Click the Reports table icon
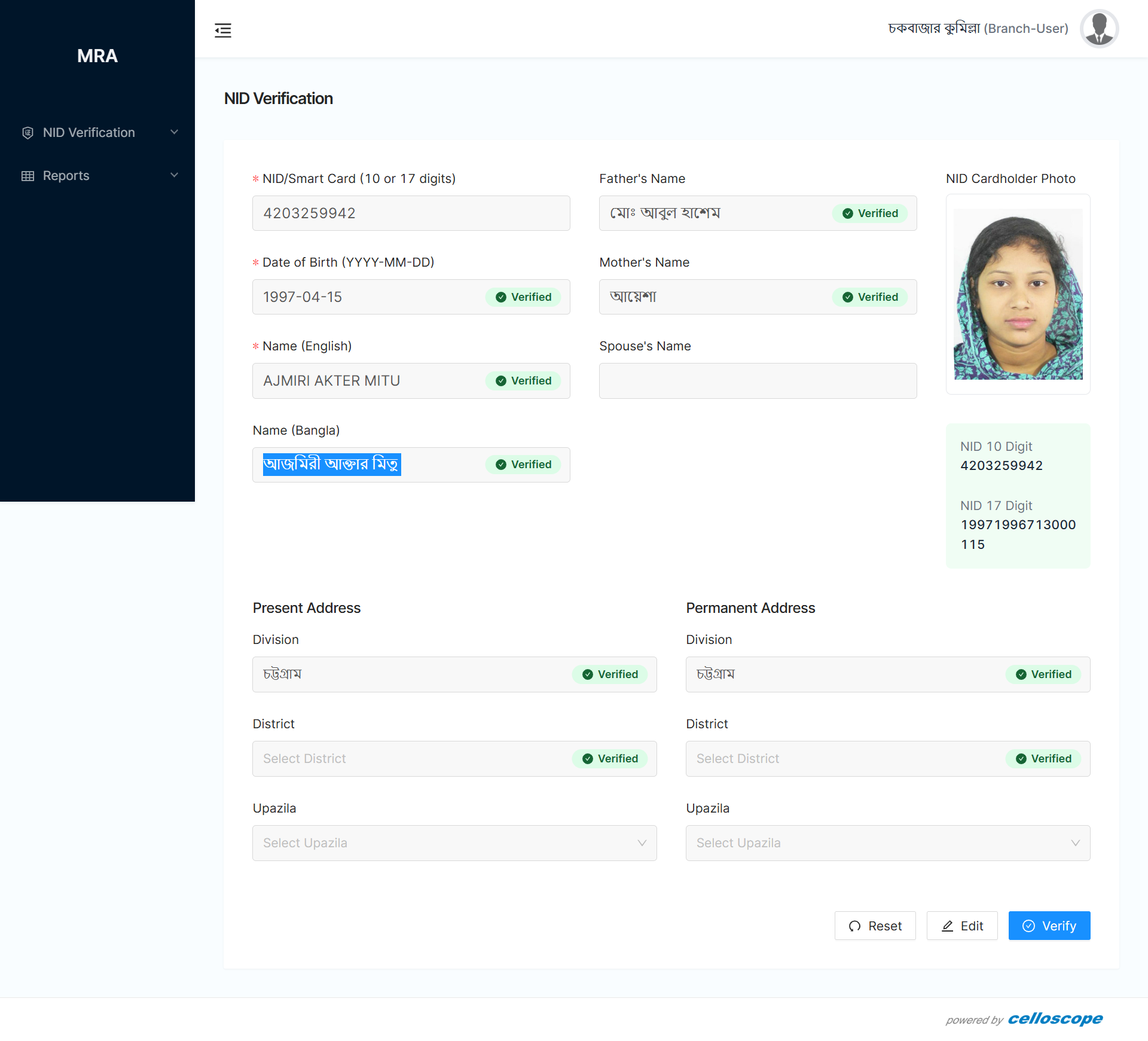Screen dimensions: 1148x1041 click(x=28, y=176)
